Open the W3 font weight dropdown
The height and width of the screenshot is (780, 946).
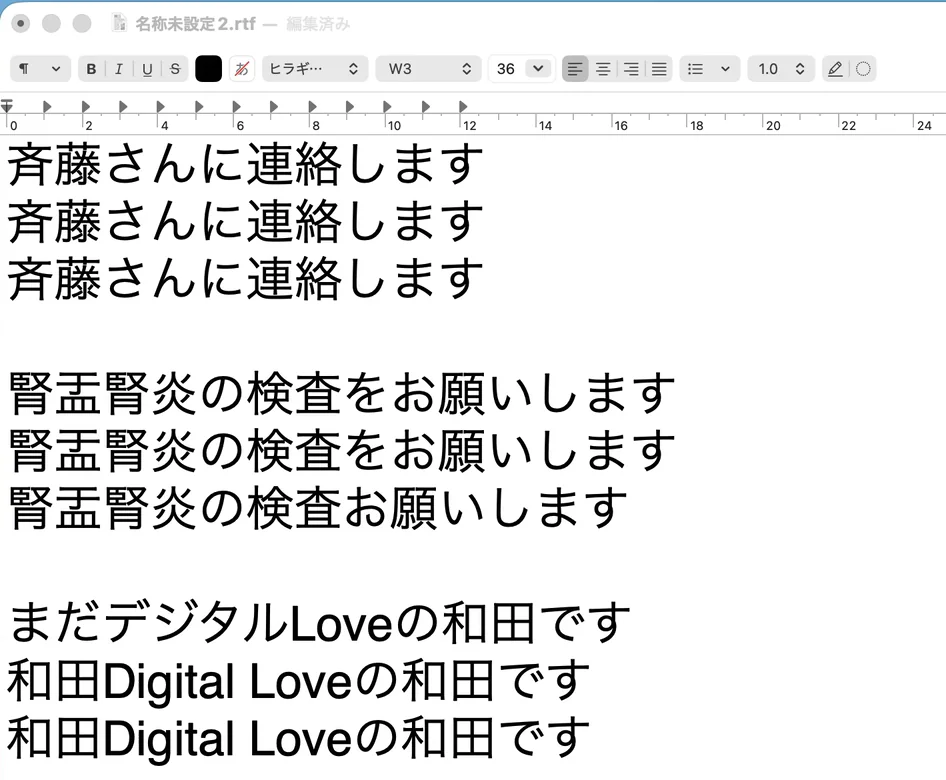point(428,69)
